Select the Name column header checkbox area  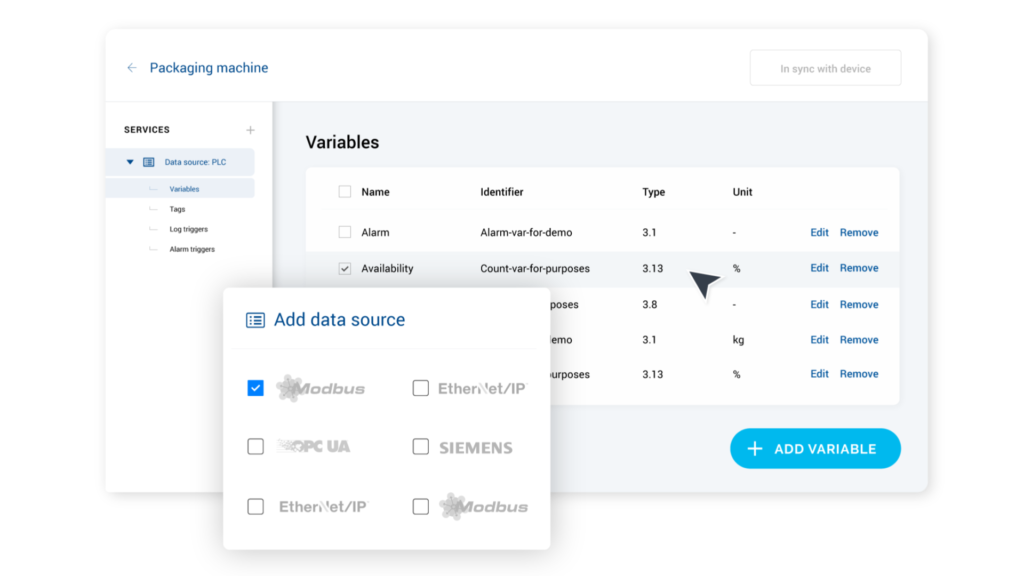(345, 191)
